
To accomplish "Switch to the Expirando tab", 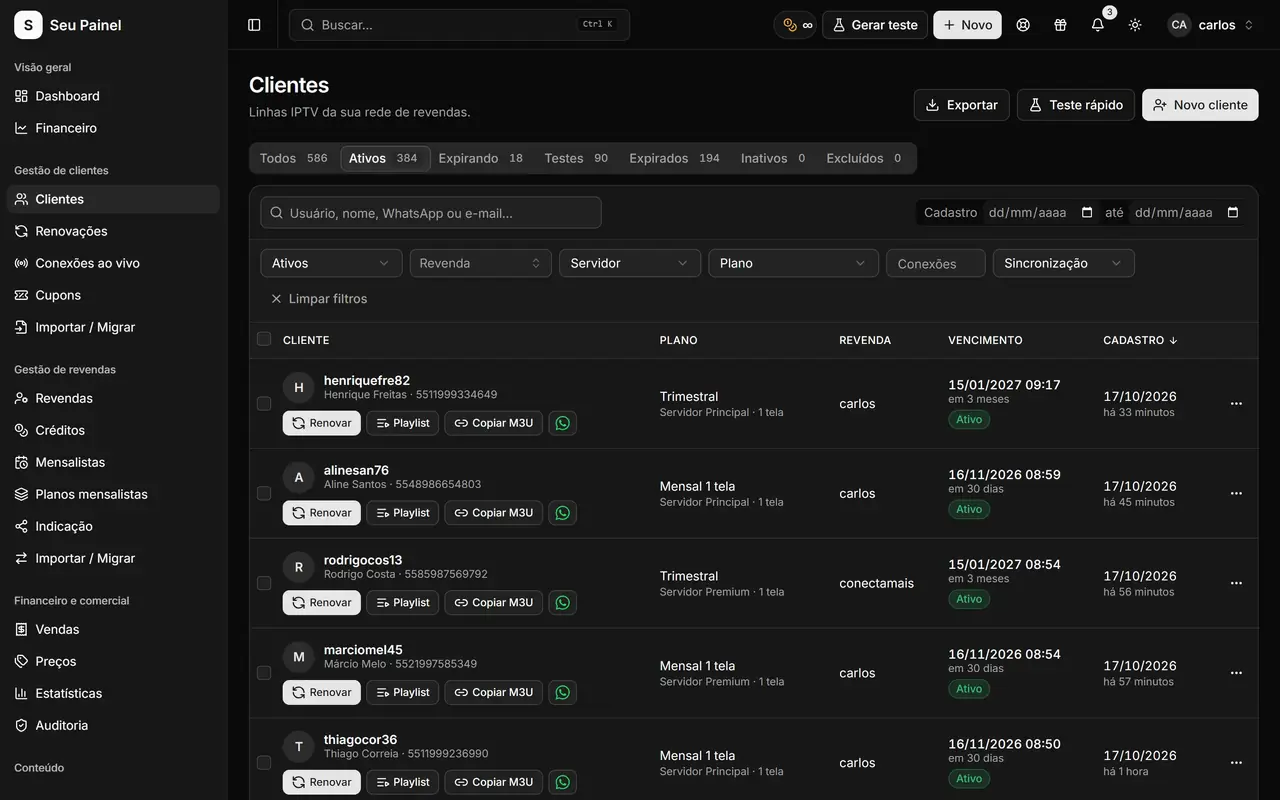I will [481, 158].
